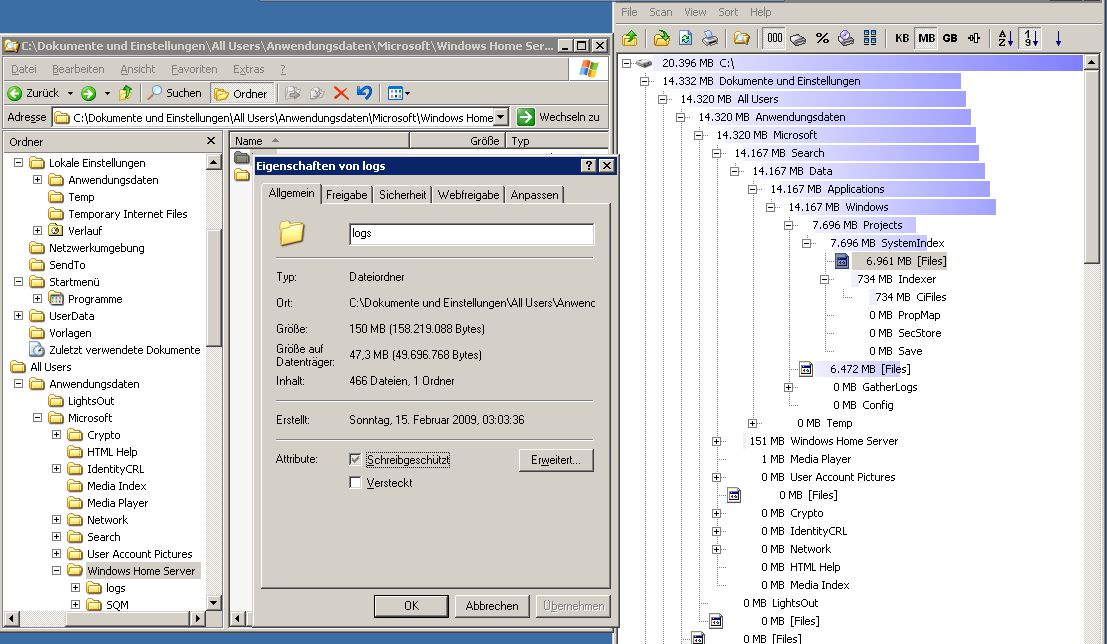Click TreeSize open folder scan icon
The width and height of the screenshot is (1107, 644).
pos(662,38)
